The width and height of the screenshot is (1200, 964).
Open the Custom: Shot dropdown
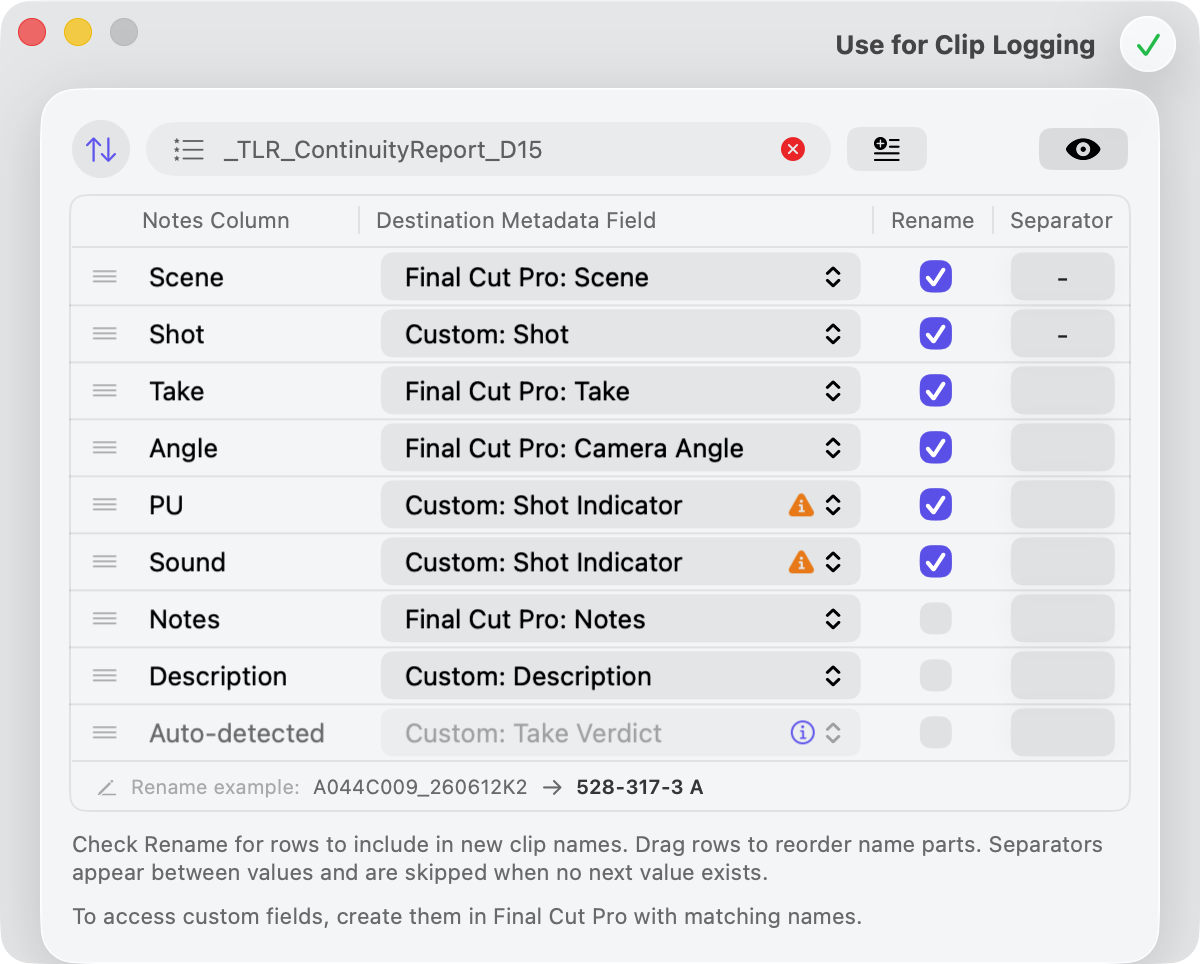620,334
